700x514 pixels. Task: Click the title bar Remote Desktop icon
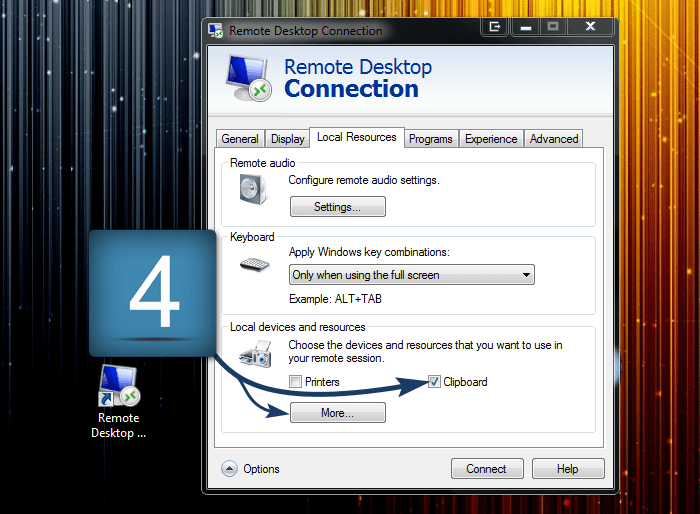coord(216,31)
